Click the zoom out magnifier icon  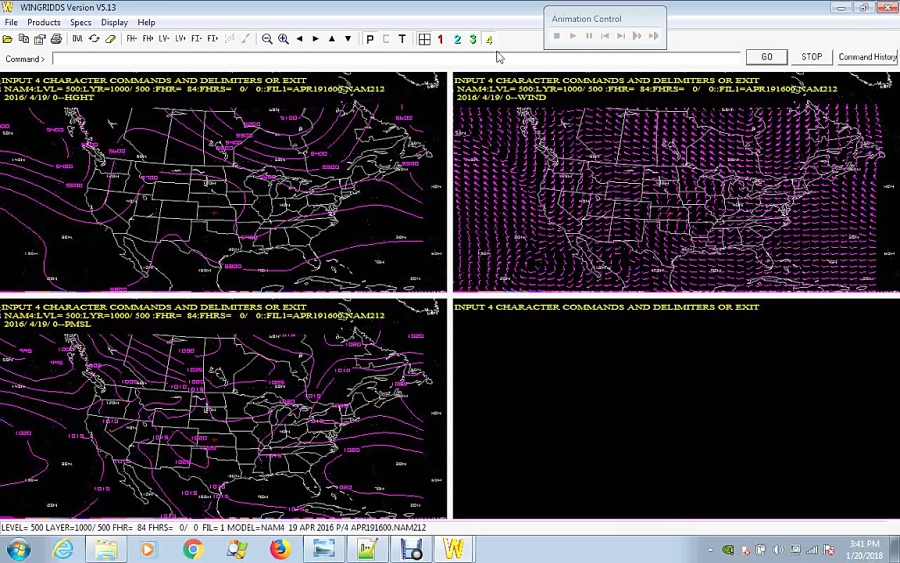point(267,39)
